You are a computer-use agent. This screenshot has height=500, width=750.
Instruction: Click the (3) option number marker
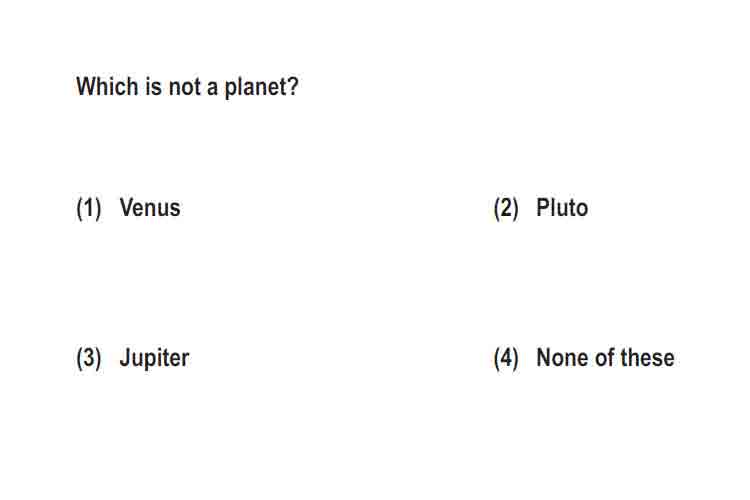pos(89,359)
